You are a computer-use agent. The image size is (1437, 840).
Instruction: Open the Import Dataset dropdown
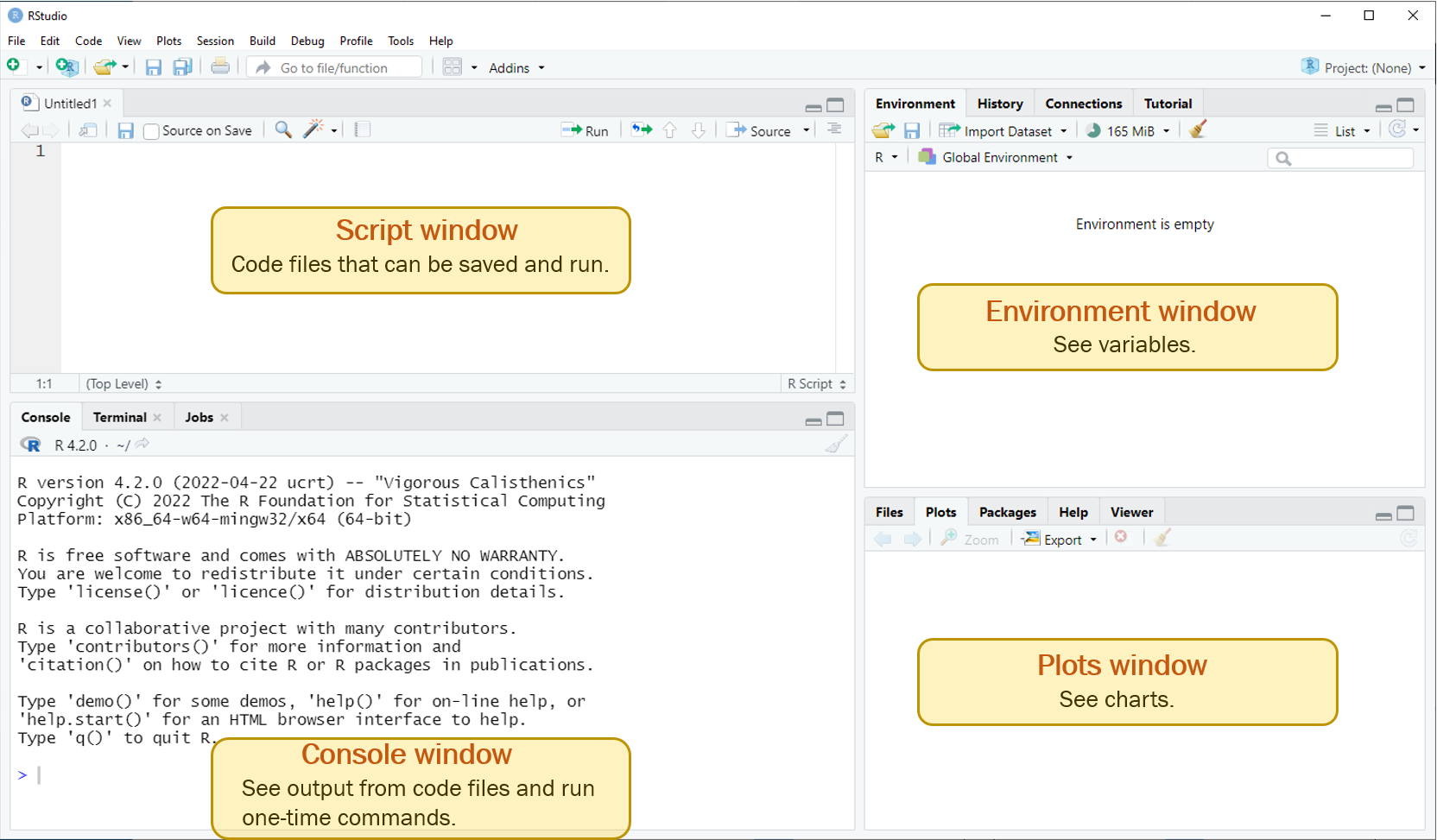tap(1007, 131)
